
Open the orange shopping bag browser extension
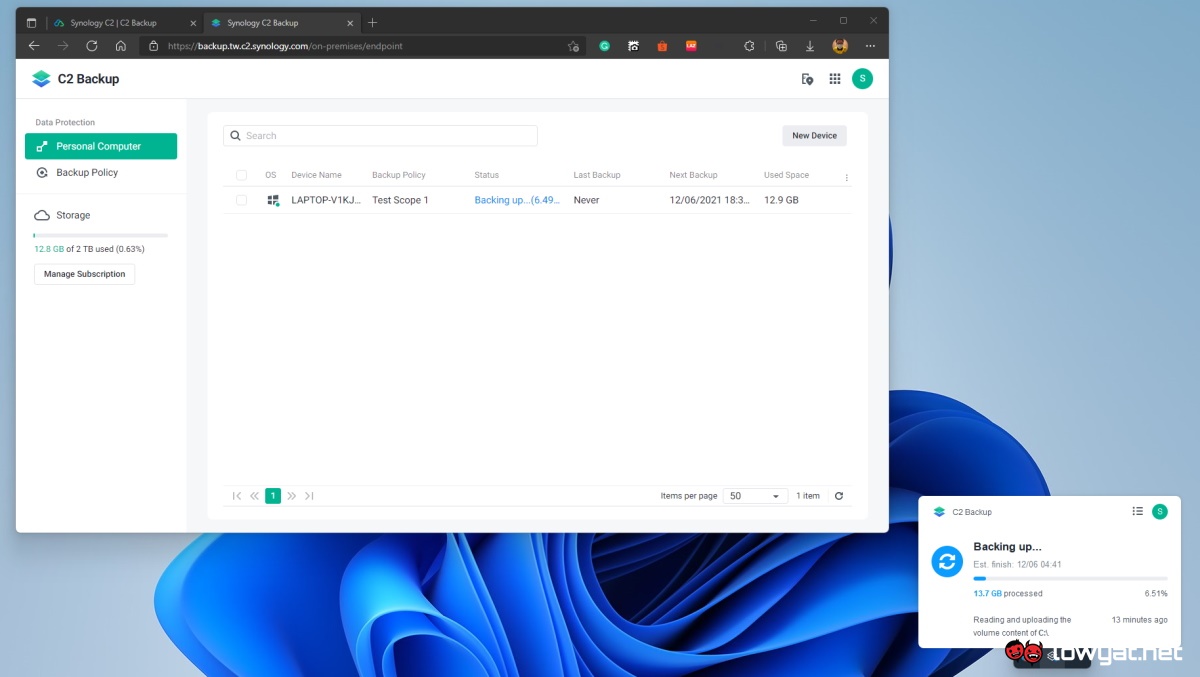[662, 46]
